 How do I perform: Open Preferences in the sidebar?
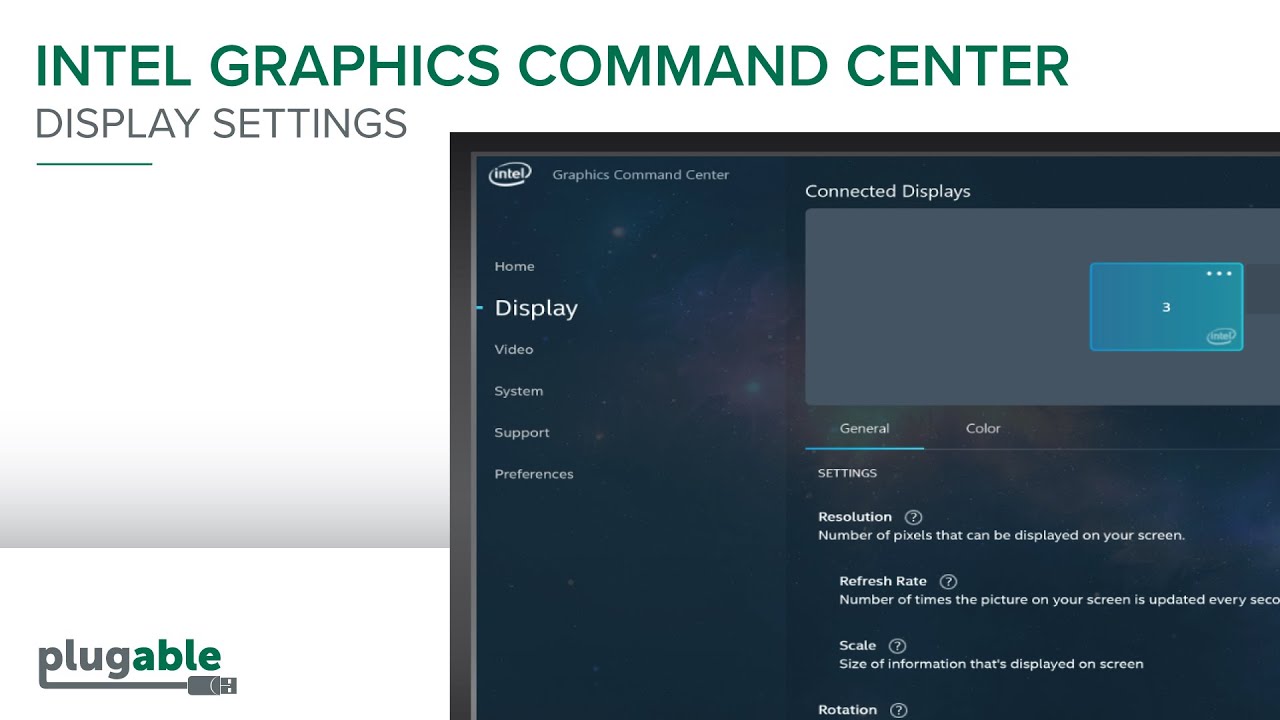534,474
